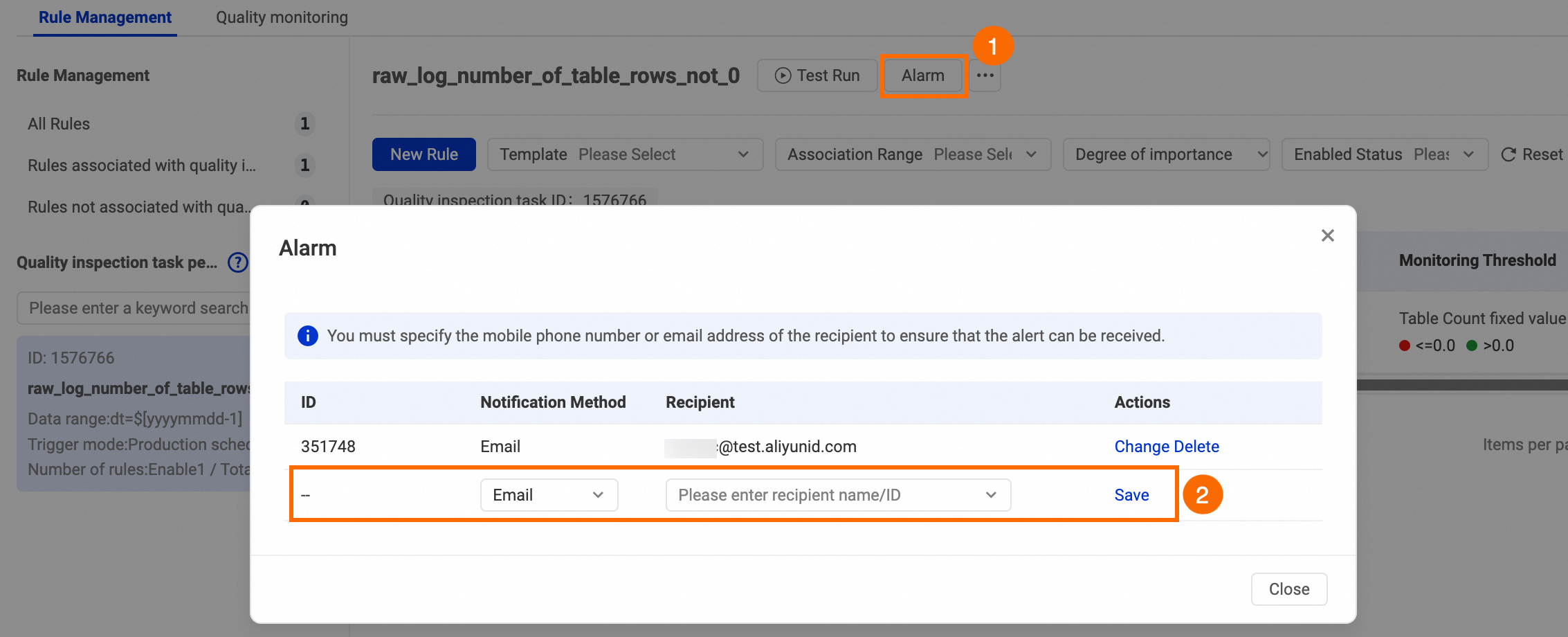Screen dimensions: 1568x637
Task: Close the Alarm dialog with X
Action: tap(1327, 235)
